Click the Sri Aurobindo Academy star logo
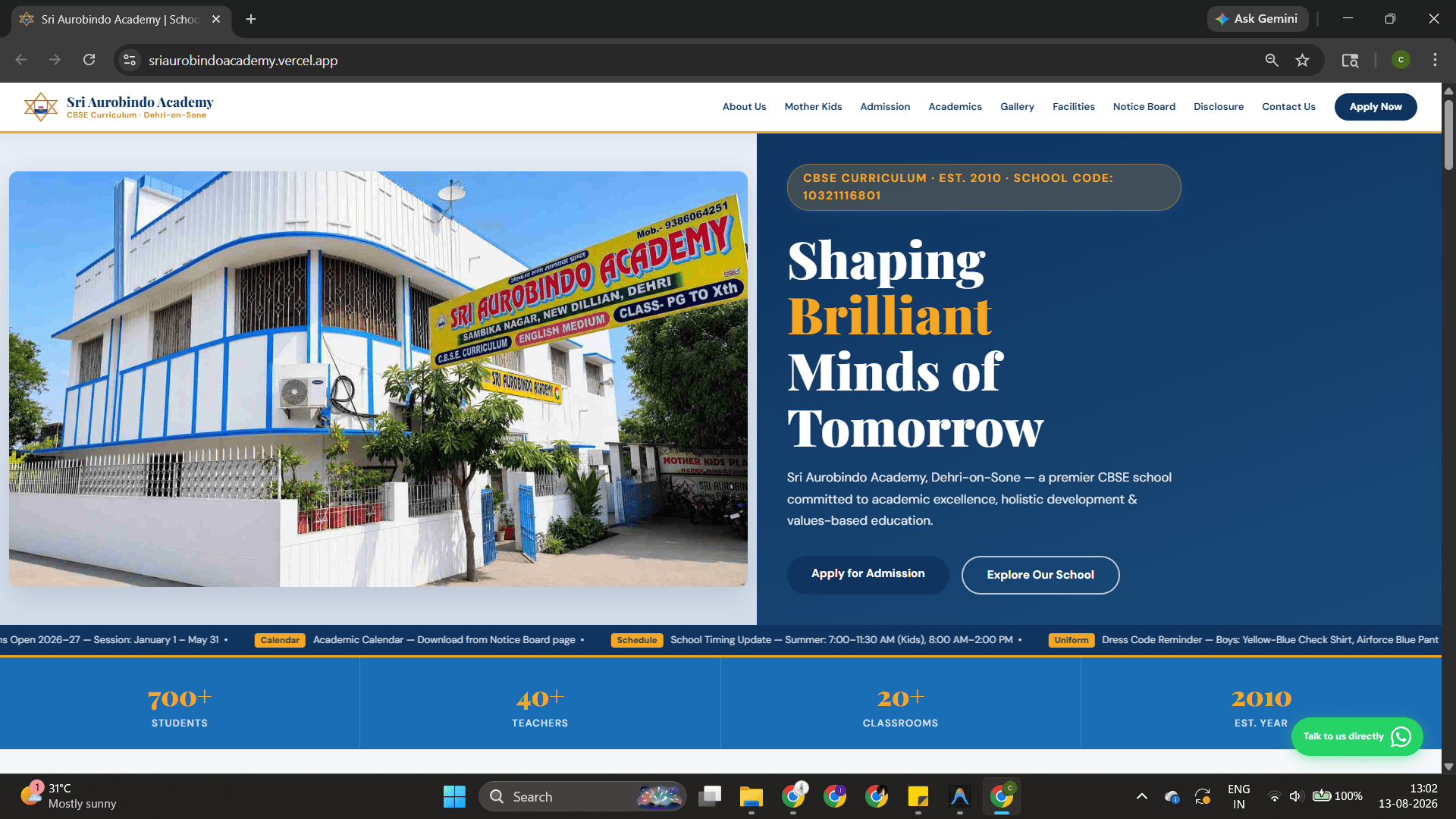Image resolution: width=1456 pixels, height=819 pixels. (41, 107)
